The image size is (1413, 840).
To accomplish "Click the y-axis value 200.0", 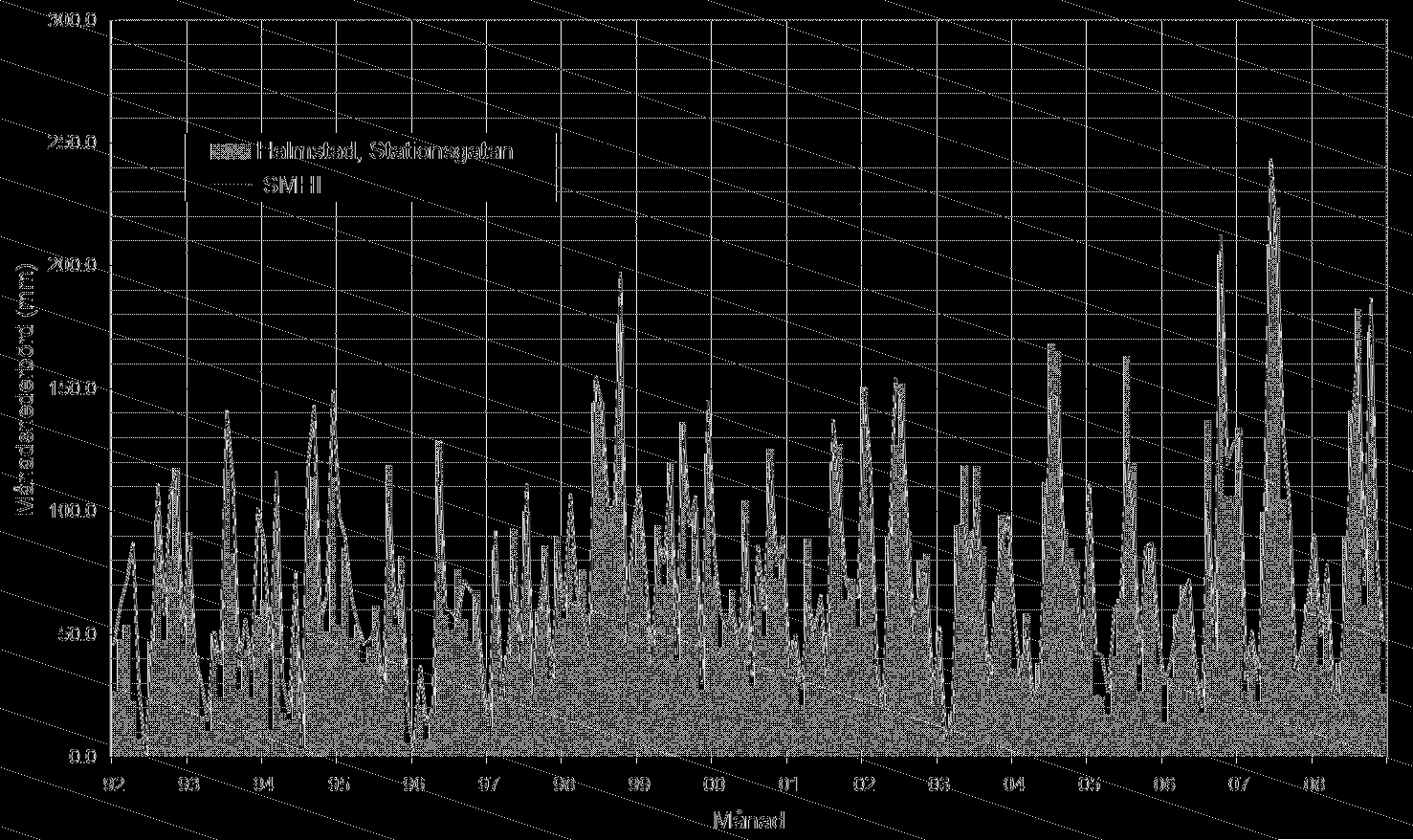I will pos(73,266).
